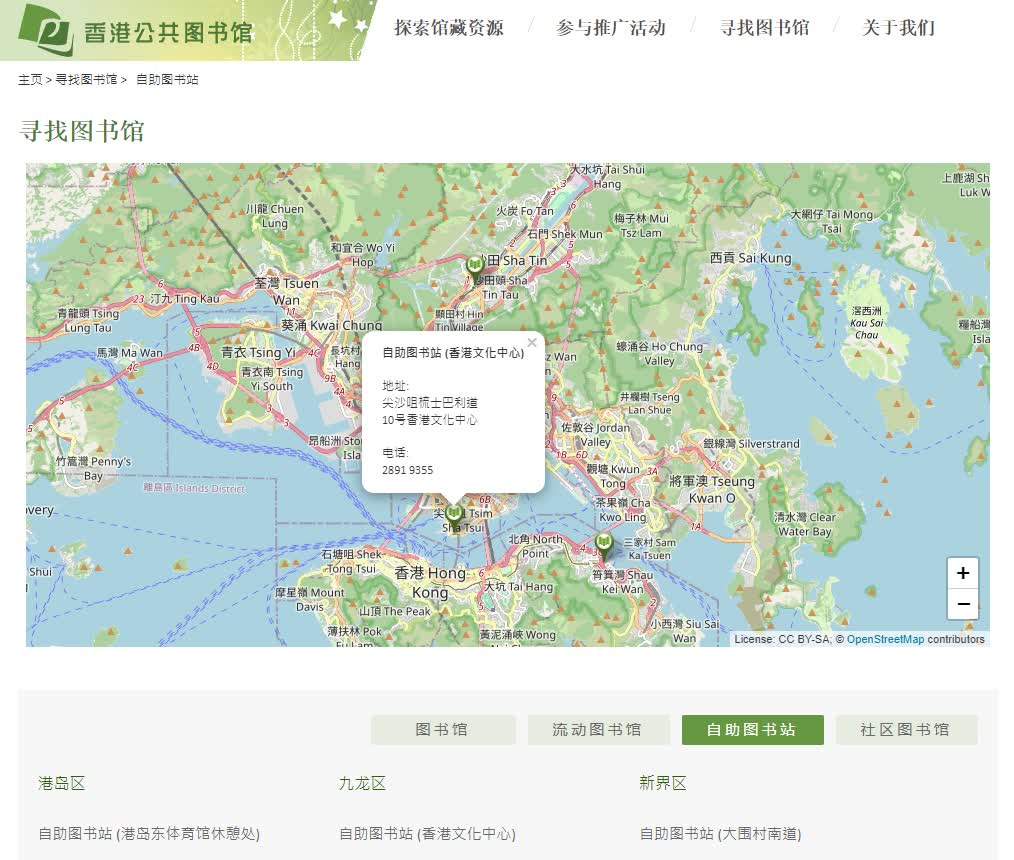Close the map info popup
1014x860 pixels.
click(x=532, y=343)
